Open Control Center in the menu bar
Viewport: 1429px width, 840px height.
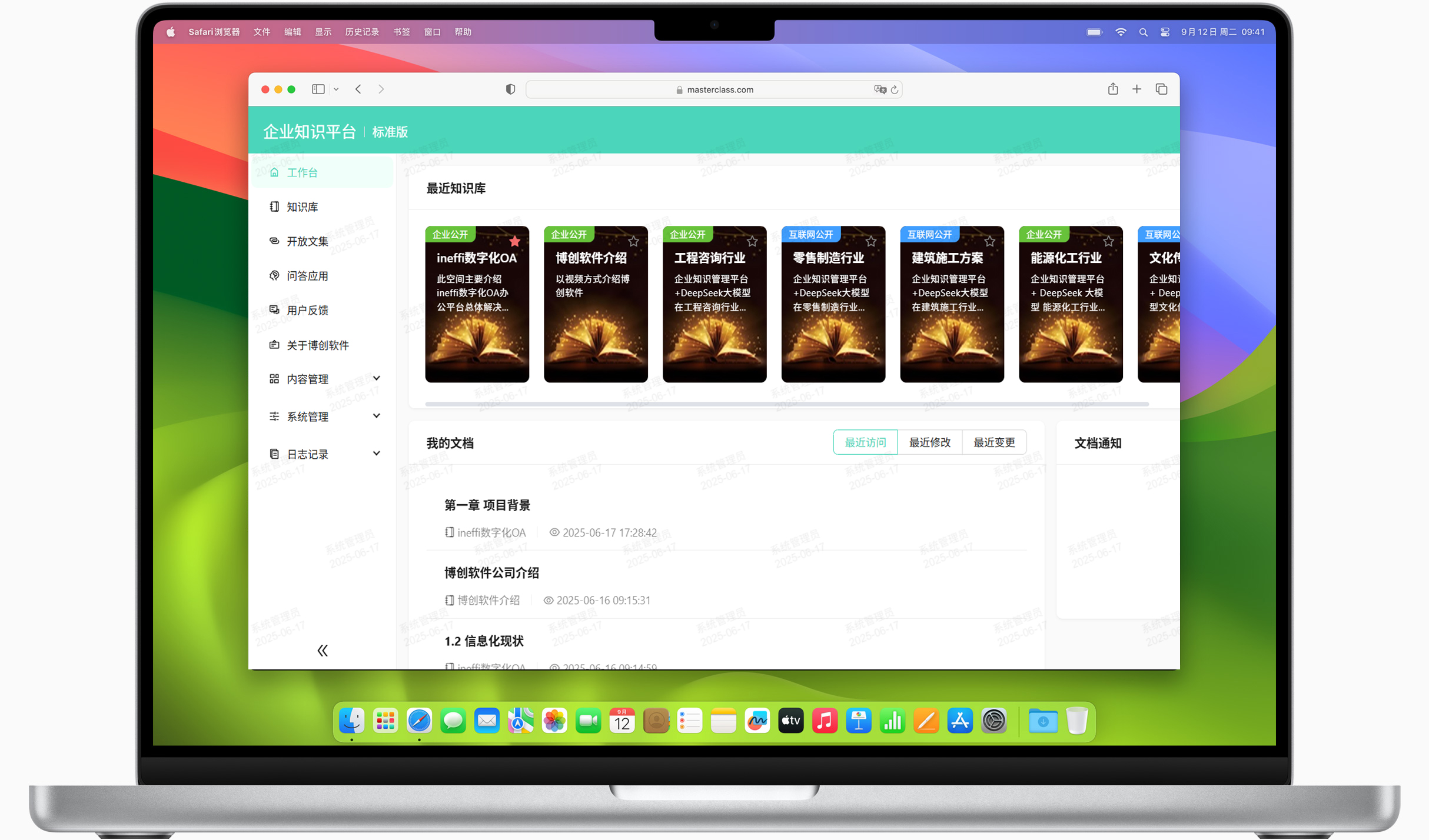(x=1165, y=32)
